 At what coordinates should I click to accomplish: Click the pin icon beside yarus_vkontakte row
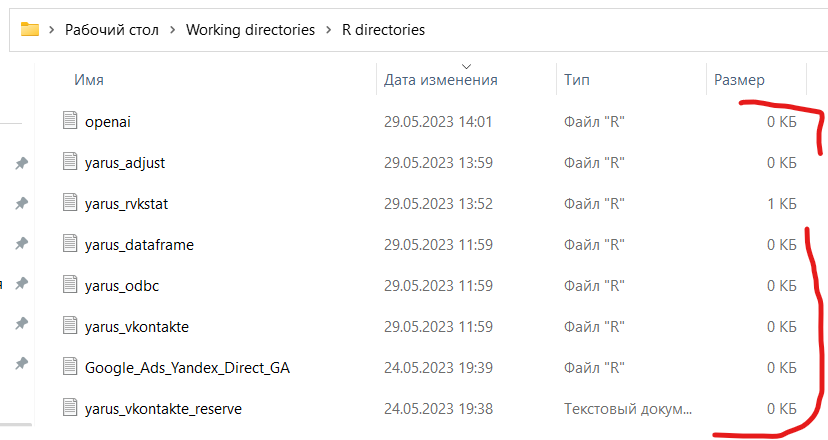tap(21, 323)
